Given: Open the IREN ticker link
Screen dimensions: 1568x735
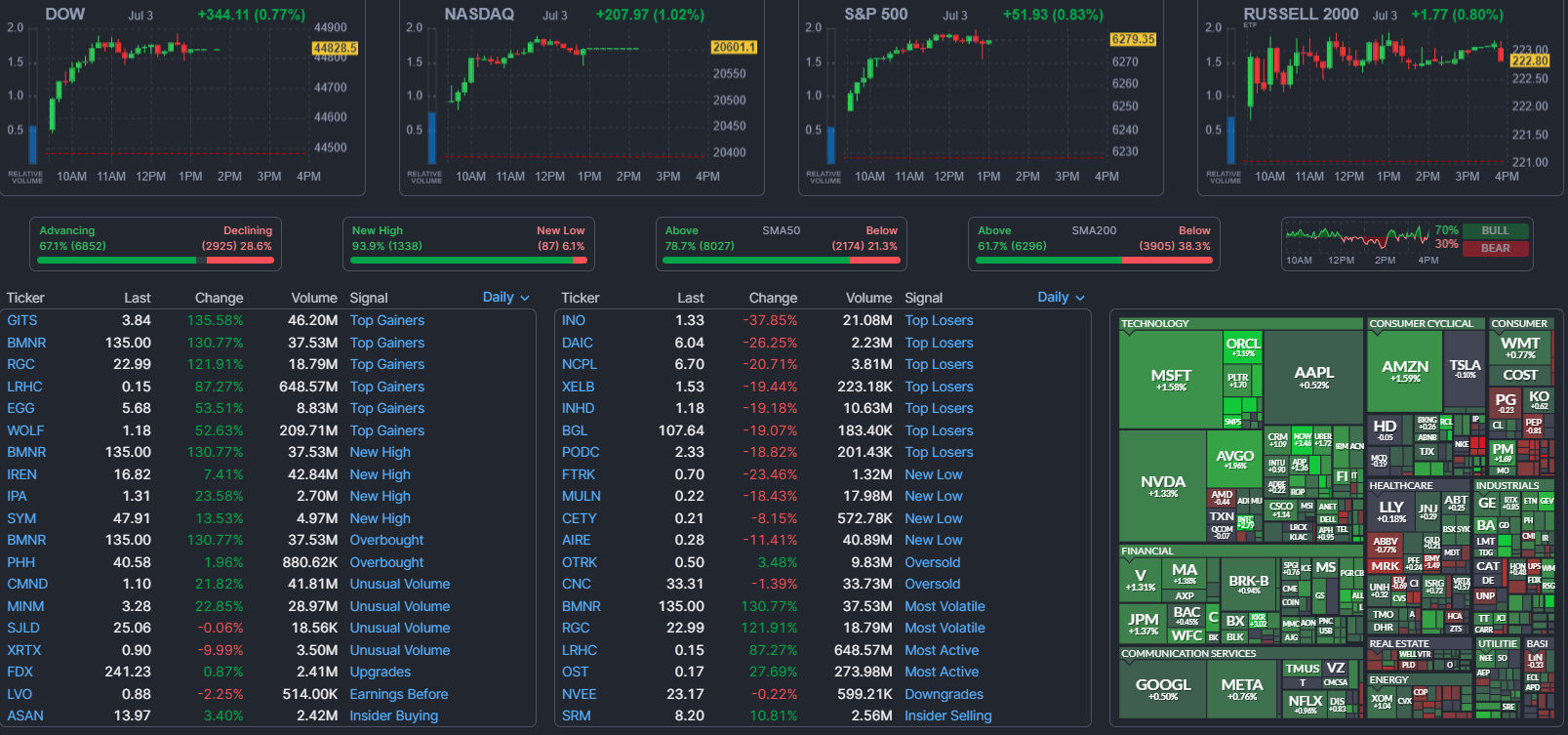Looking at the screenshot, I should click(21, 474).
